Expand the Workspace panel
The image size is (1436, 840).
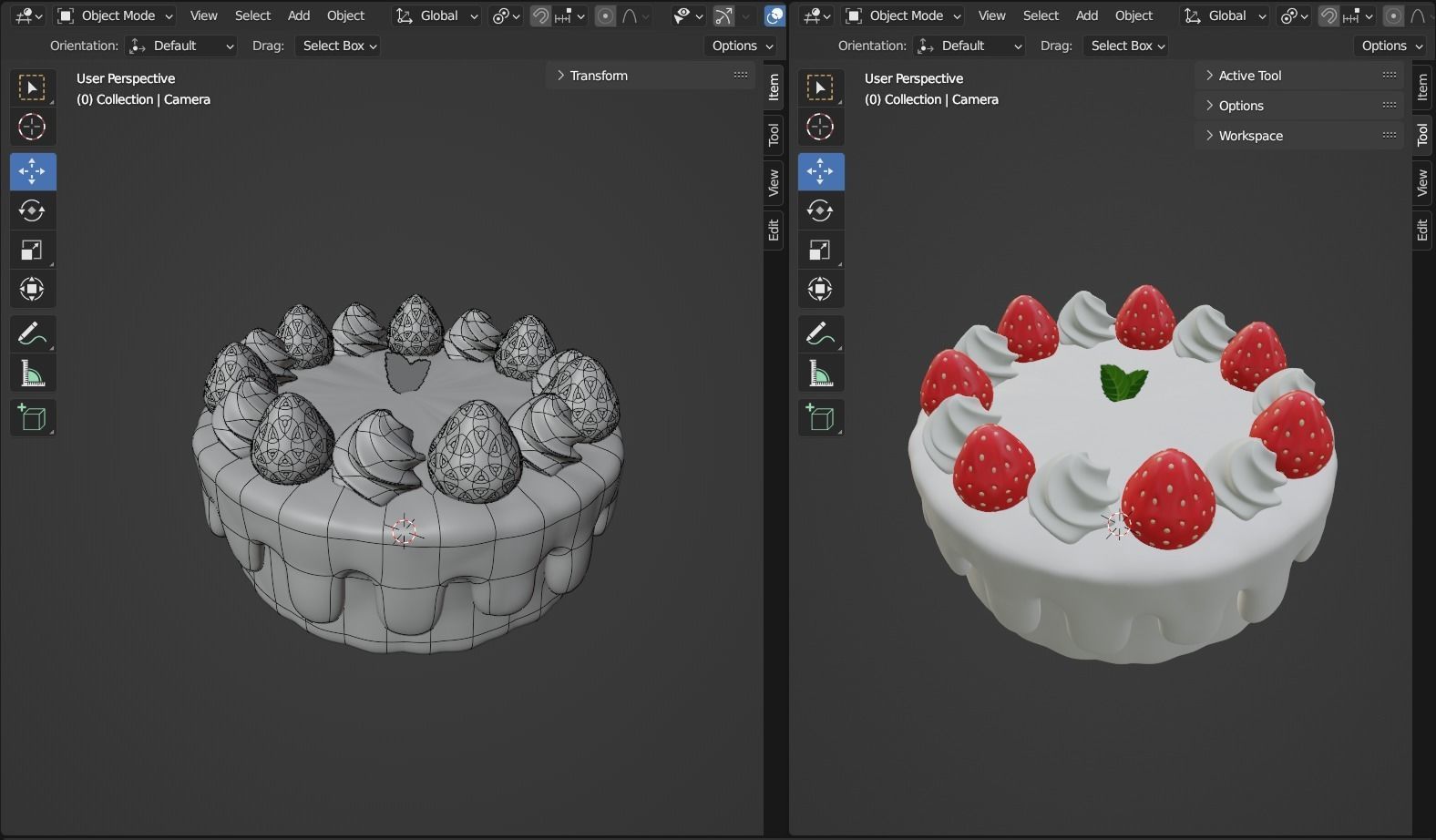point(1300,136)
